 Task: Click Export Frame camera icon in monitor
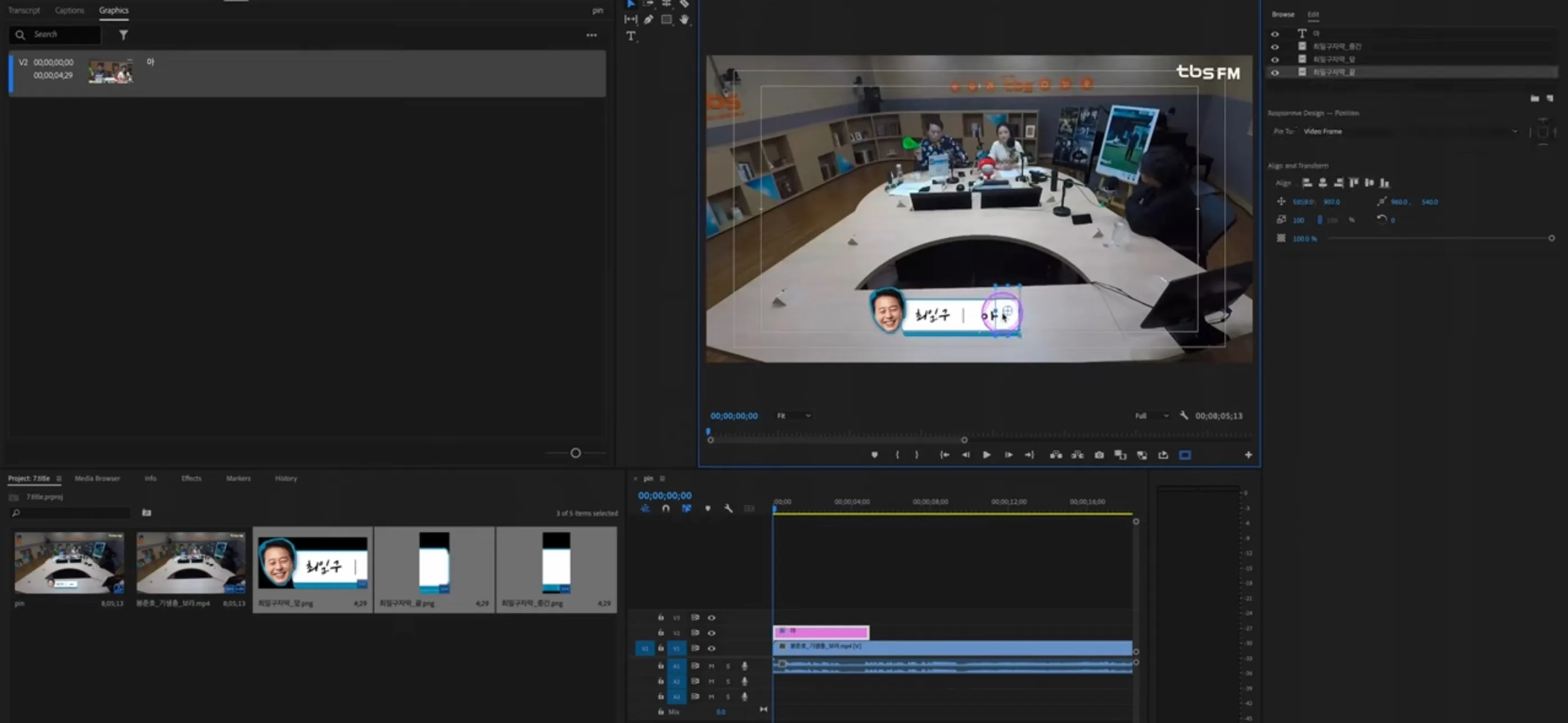(x=1099, y=455)
